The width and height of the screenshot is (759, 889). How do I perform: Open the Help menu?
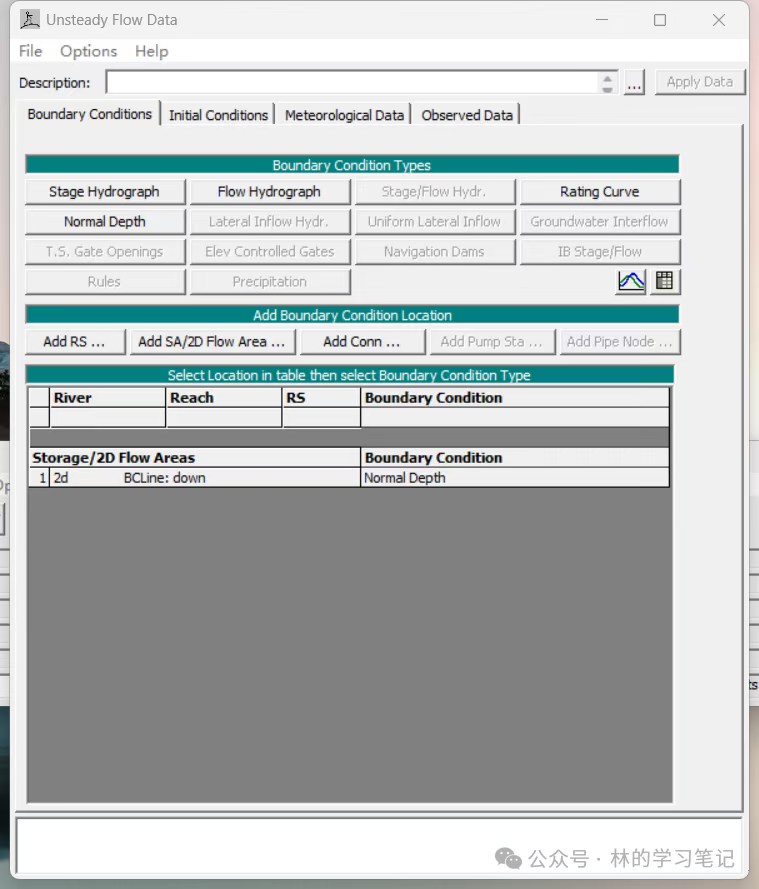[151, 51]
